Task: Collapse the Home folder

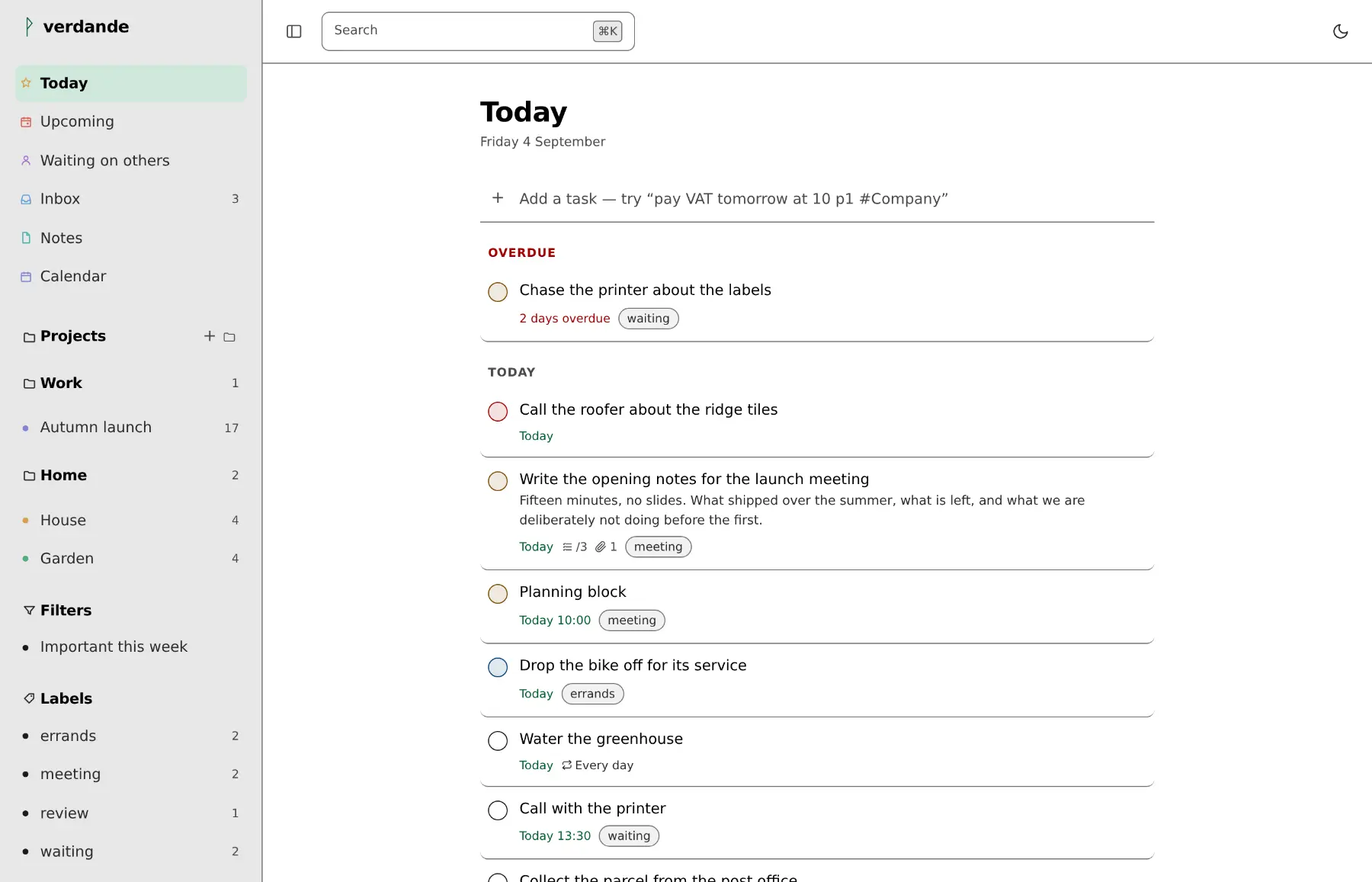Action: coord(29,476)
